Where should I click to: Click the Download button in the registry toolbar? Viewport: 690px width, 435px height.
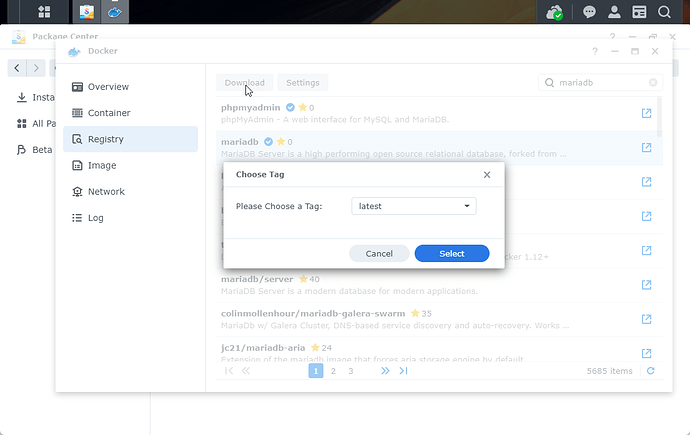coord(245,83)
